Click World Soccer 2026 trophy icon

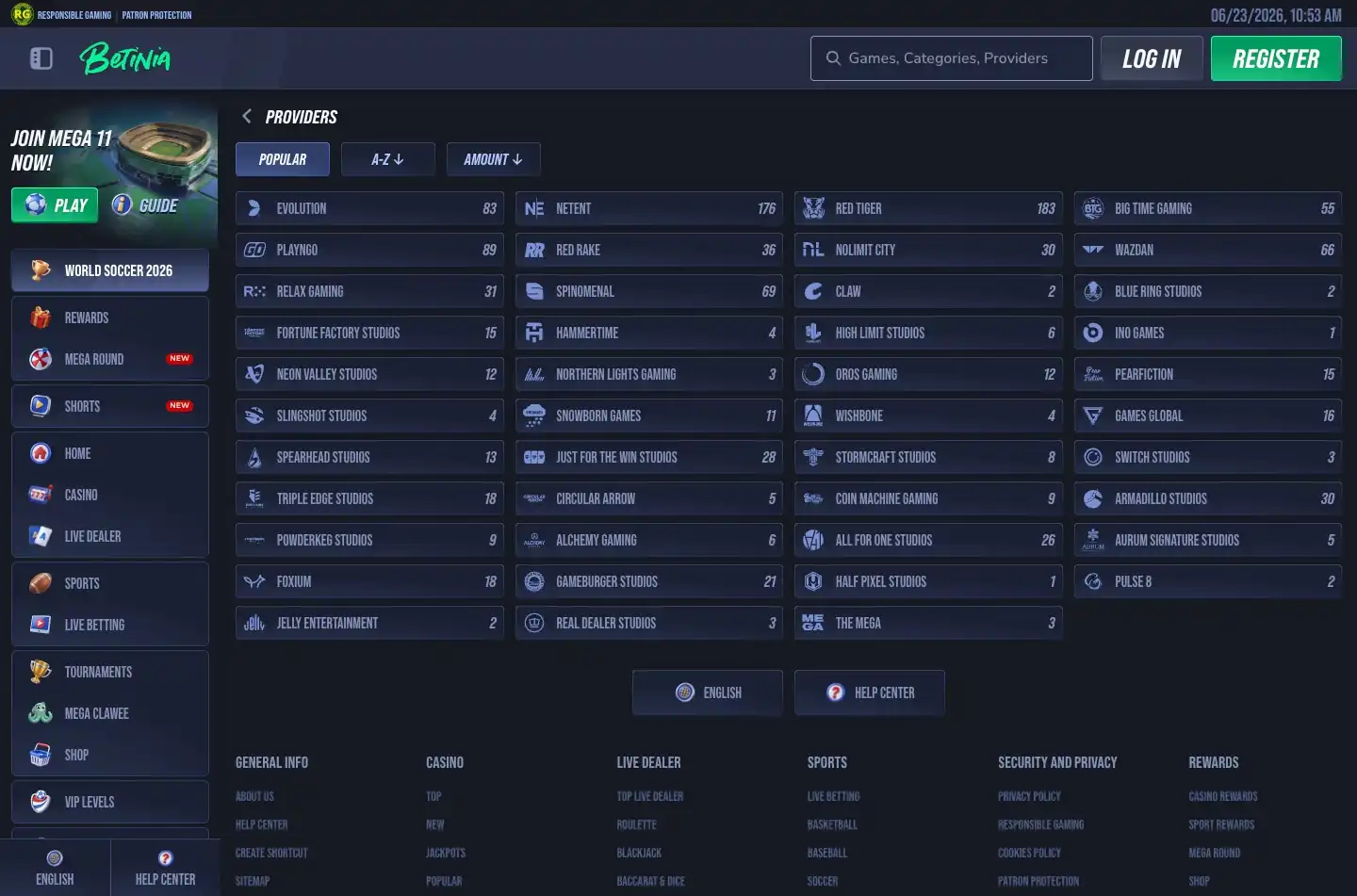[41, 270]
